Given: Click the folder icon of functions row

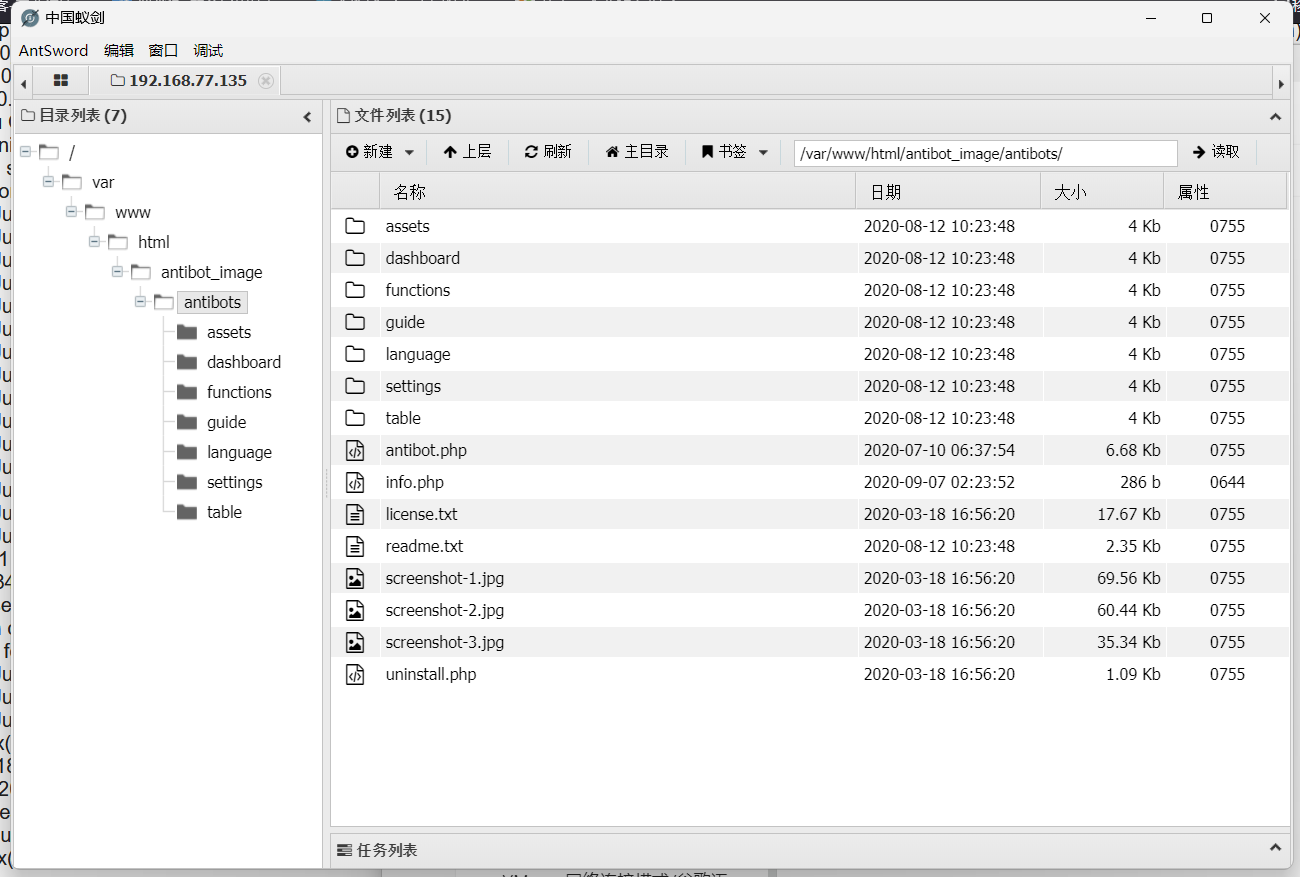Looking at the screenshot, I should click(x=355, y=290).
